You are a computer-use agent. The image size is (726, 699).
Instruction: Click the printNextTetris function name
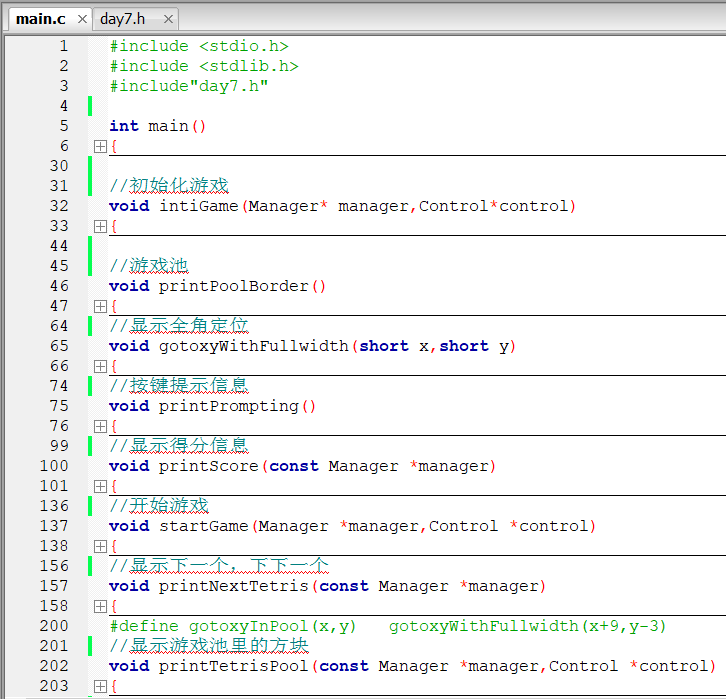click(234, 586)
